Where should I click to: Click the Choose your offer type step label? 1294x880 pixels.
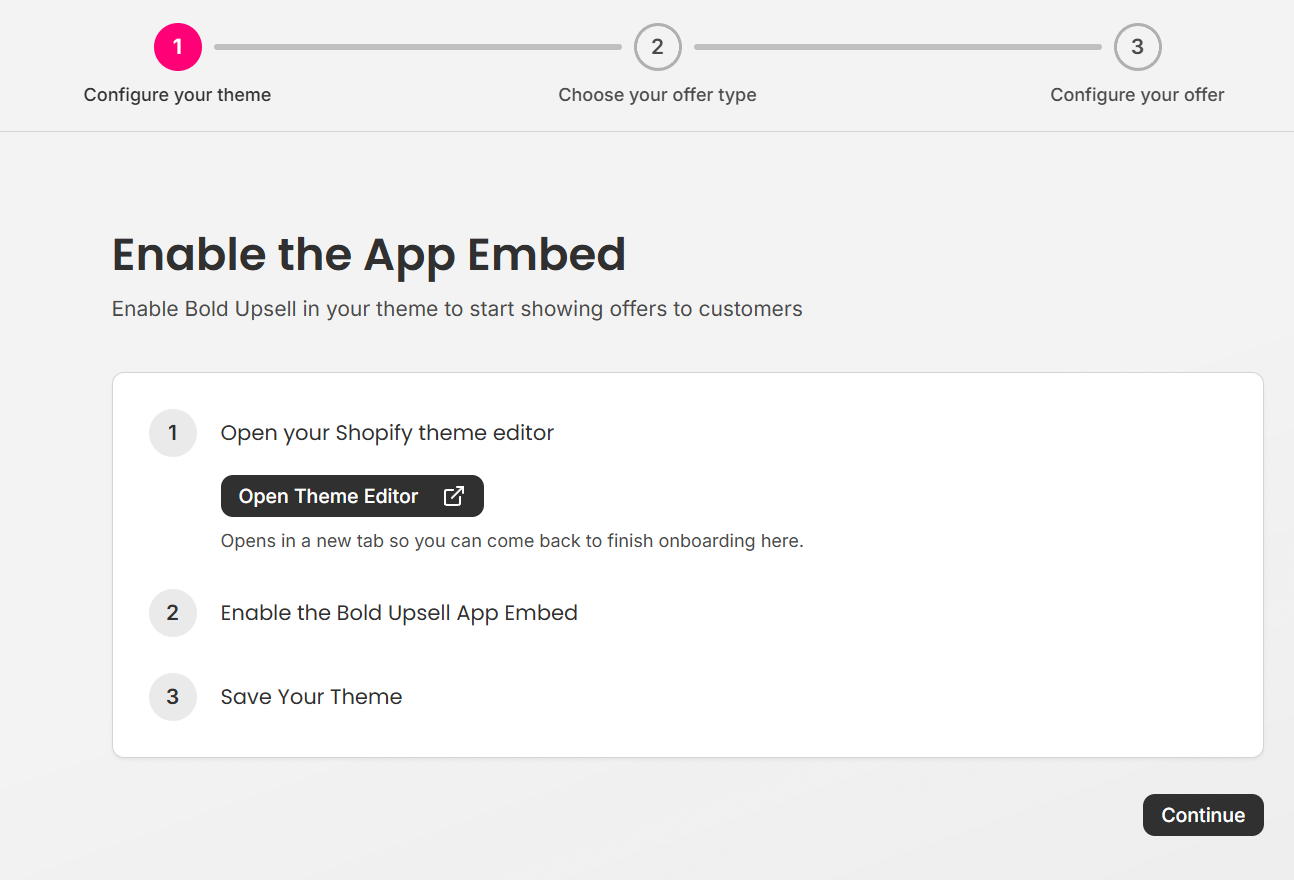(658, 95)
